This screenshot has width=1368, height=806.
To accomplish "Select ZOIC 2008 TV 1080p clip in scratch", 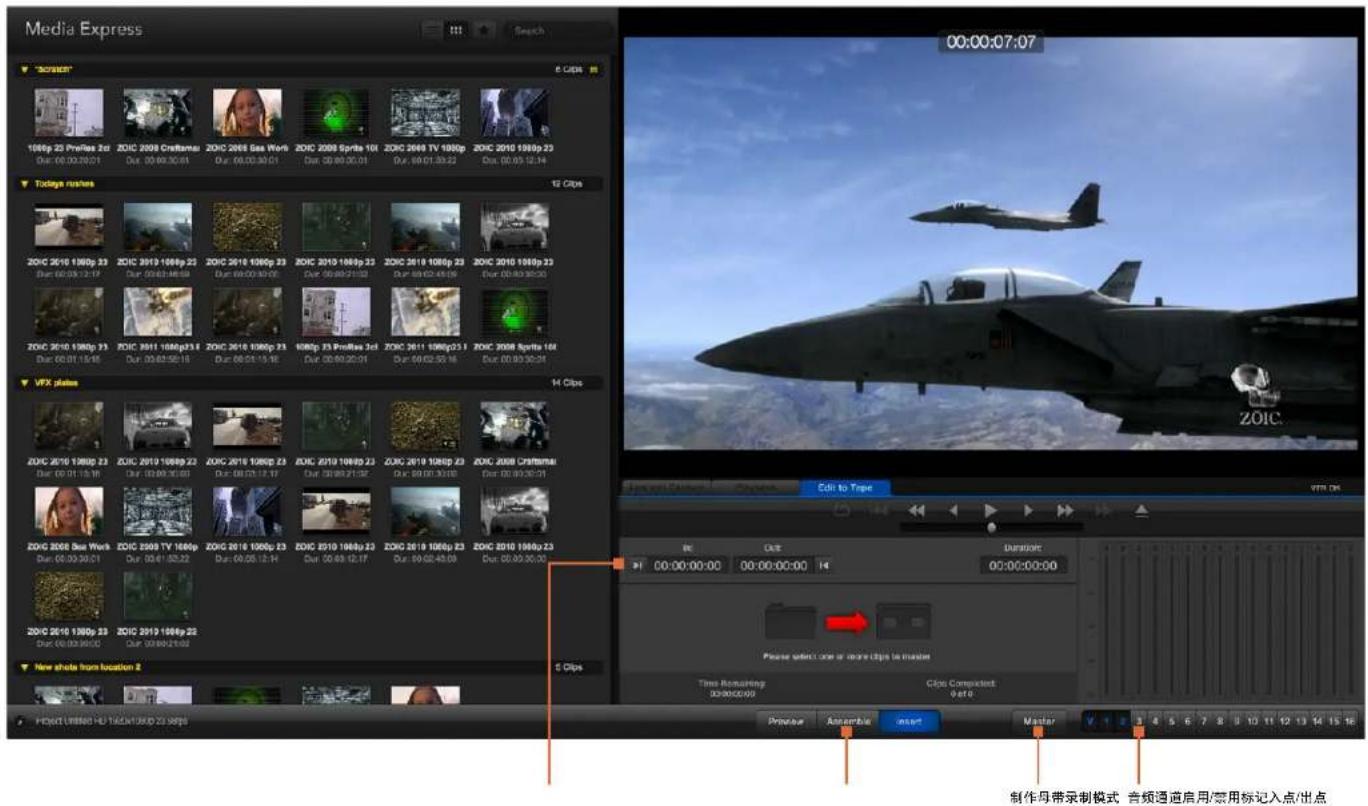I will (x=425, y=113).
